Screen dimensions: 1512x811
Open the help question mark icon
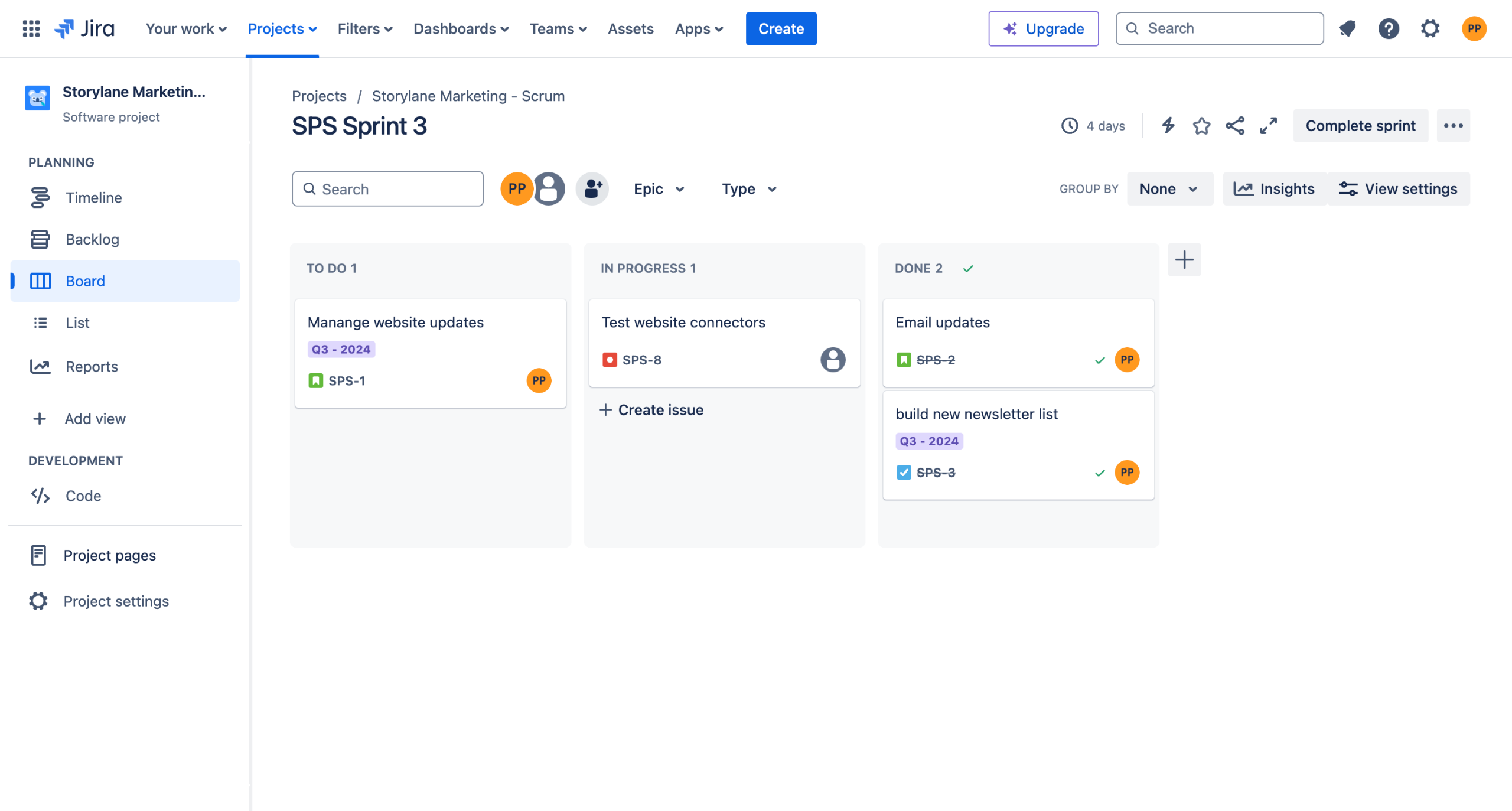pos(1388,28)
